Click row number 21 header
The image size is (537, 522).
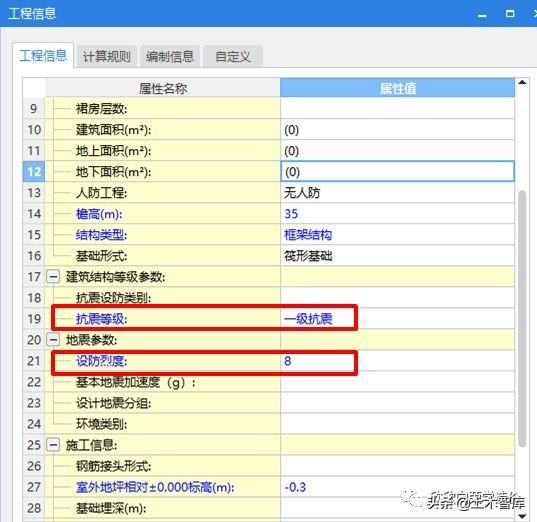tap(34, 361)
